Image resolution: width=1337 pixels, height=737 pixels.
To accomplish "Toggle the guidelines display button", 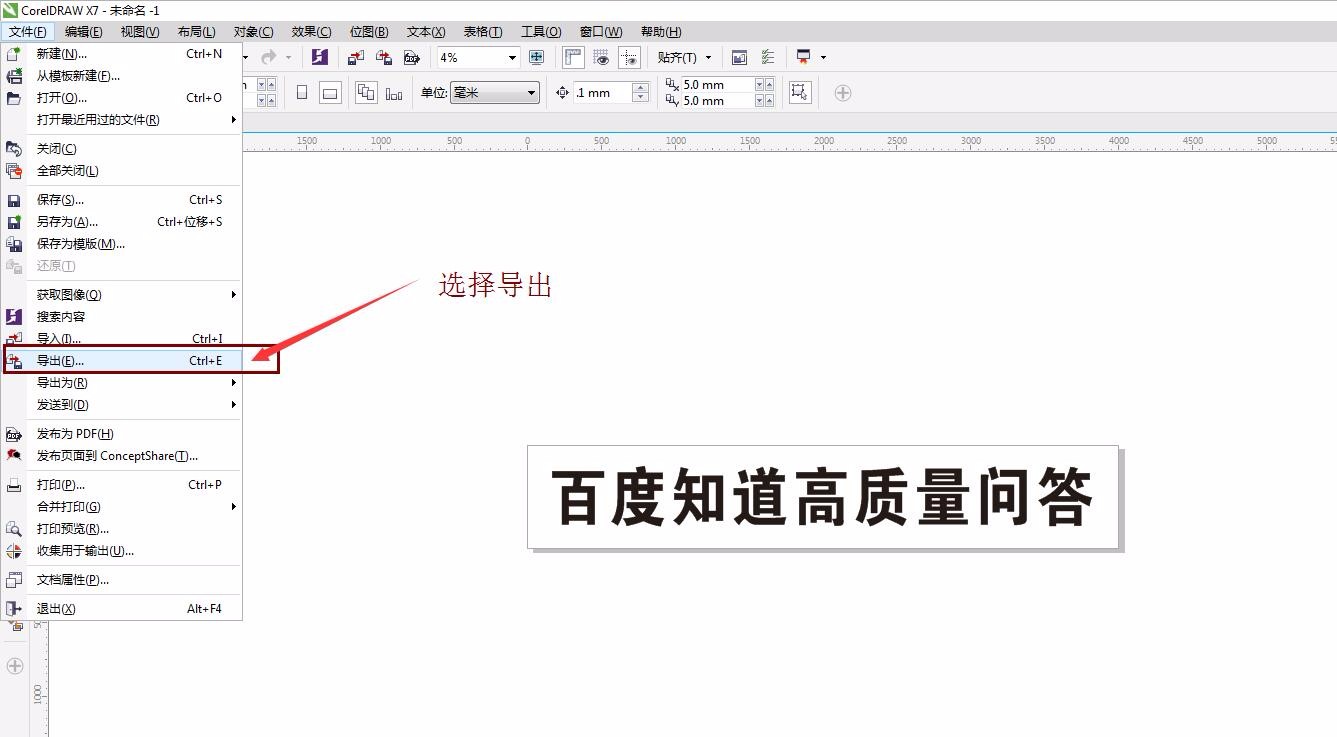I will click(629, 57).
